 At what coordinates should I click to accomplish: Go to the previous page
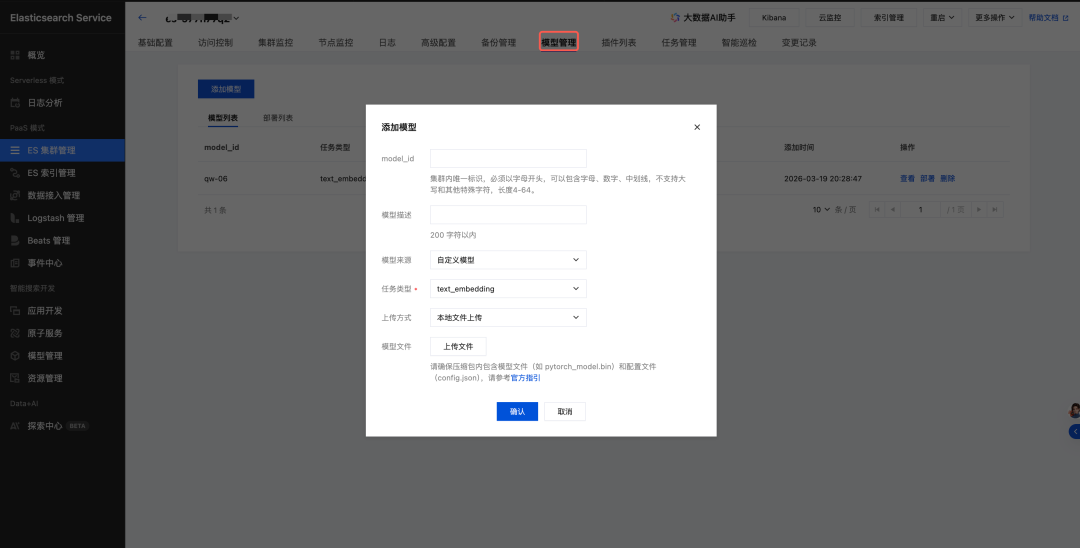click(x=893, y=209)
